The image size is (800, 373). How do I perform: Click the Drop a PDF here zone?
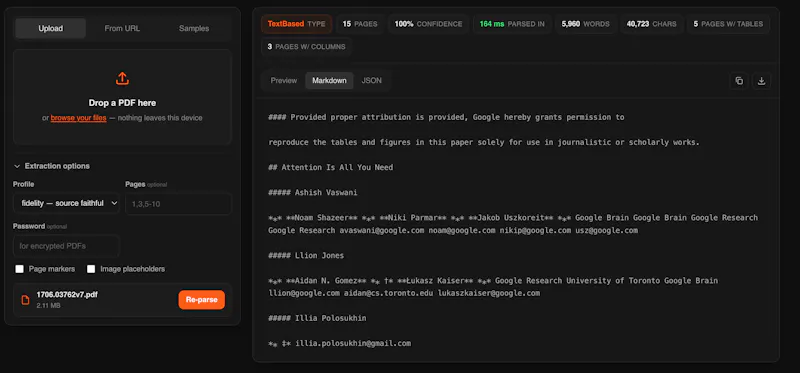click(122, 97)
